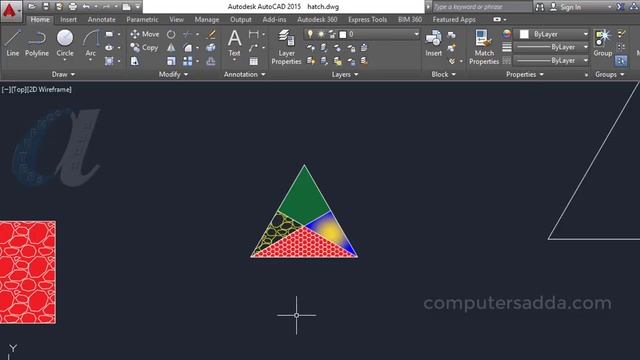Click the Autodesk Exchange X icon
This screenshot has height=360, width=640.
(x=620, y=7)
